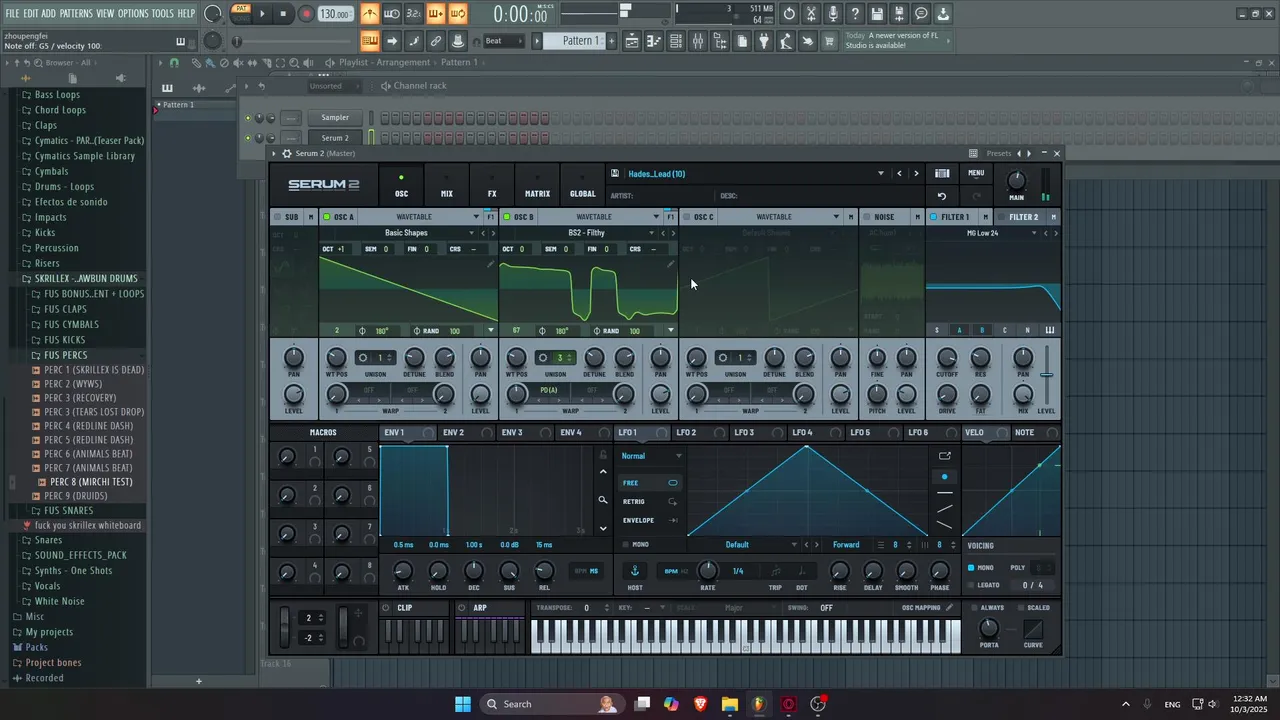This screenshot has height=720, width=1280.
Task: Enable the LEGATO voicing checkbox
Action: pyautogui.click(x=970, y=585)
